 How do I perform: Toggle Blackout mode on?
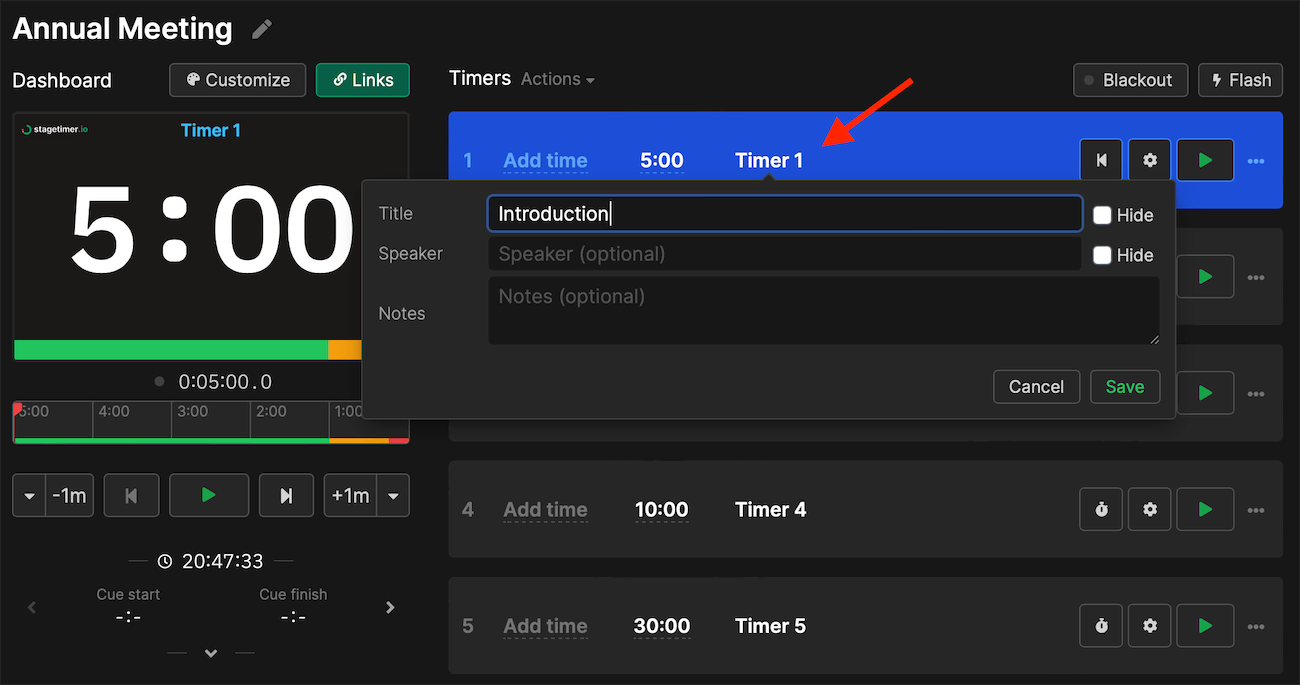click(x=1130, y=80)
